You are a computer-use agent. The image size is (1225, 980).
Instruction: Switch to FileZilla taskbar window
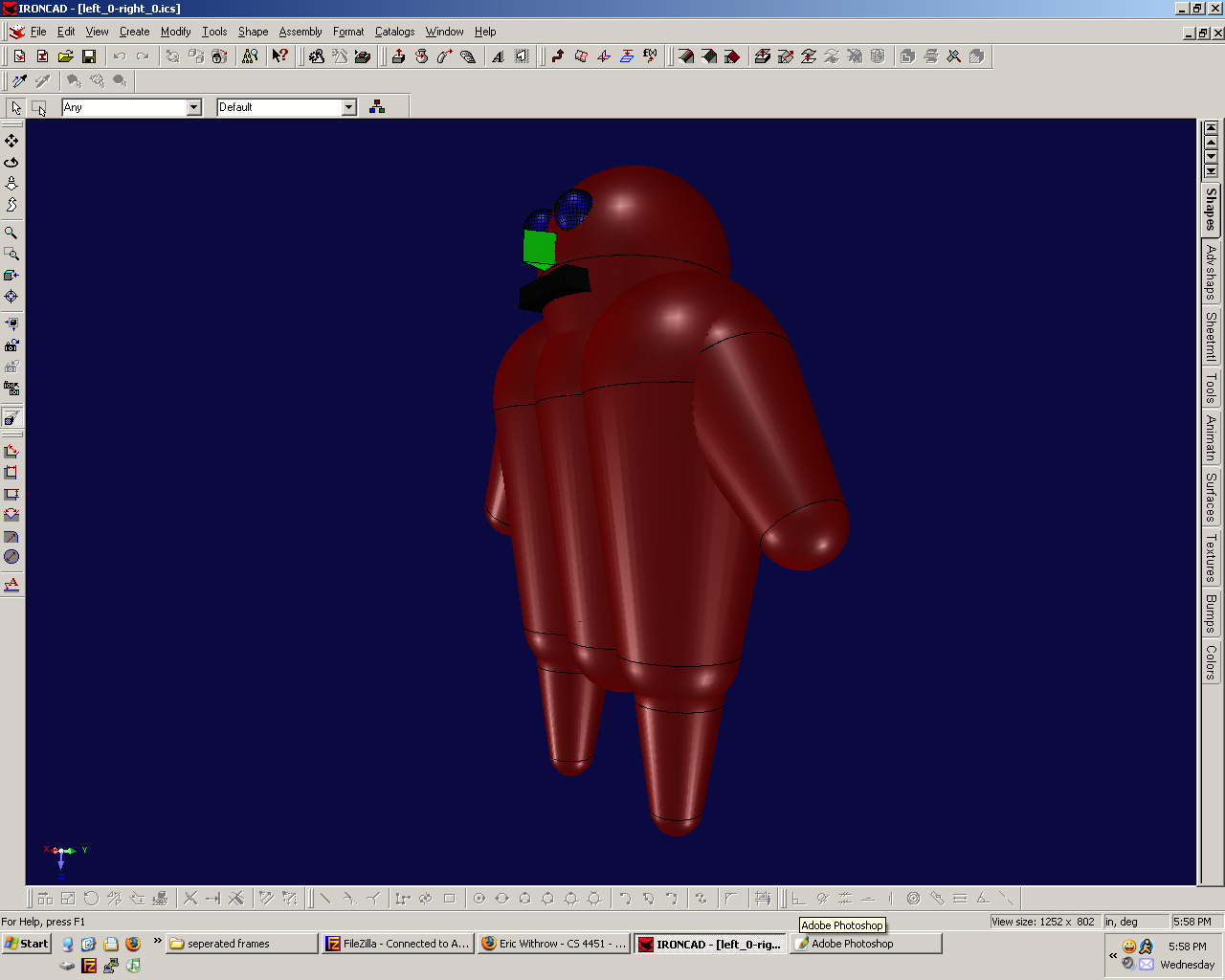tap(398, 944)
